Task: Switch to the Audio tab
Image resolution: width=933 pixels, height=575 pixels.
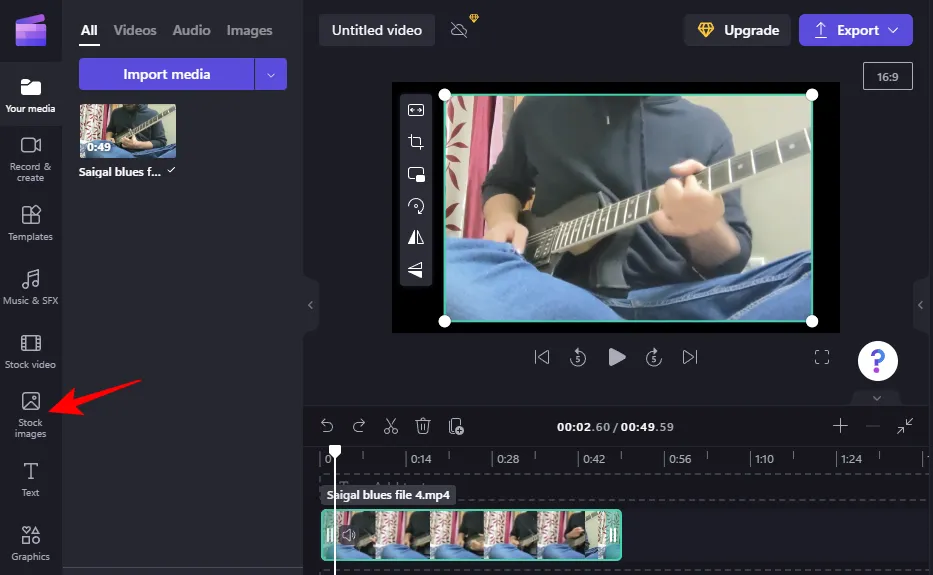Action: (191, 30)
